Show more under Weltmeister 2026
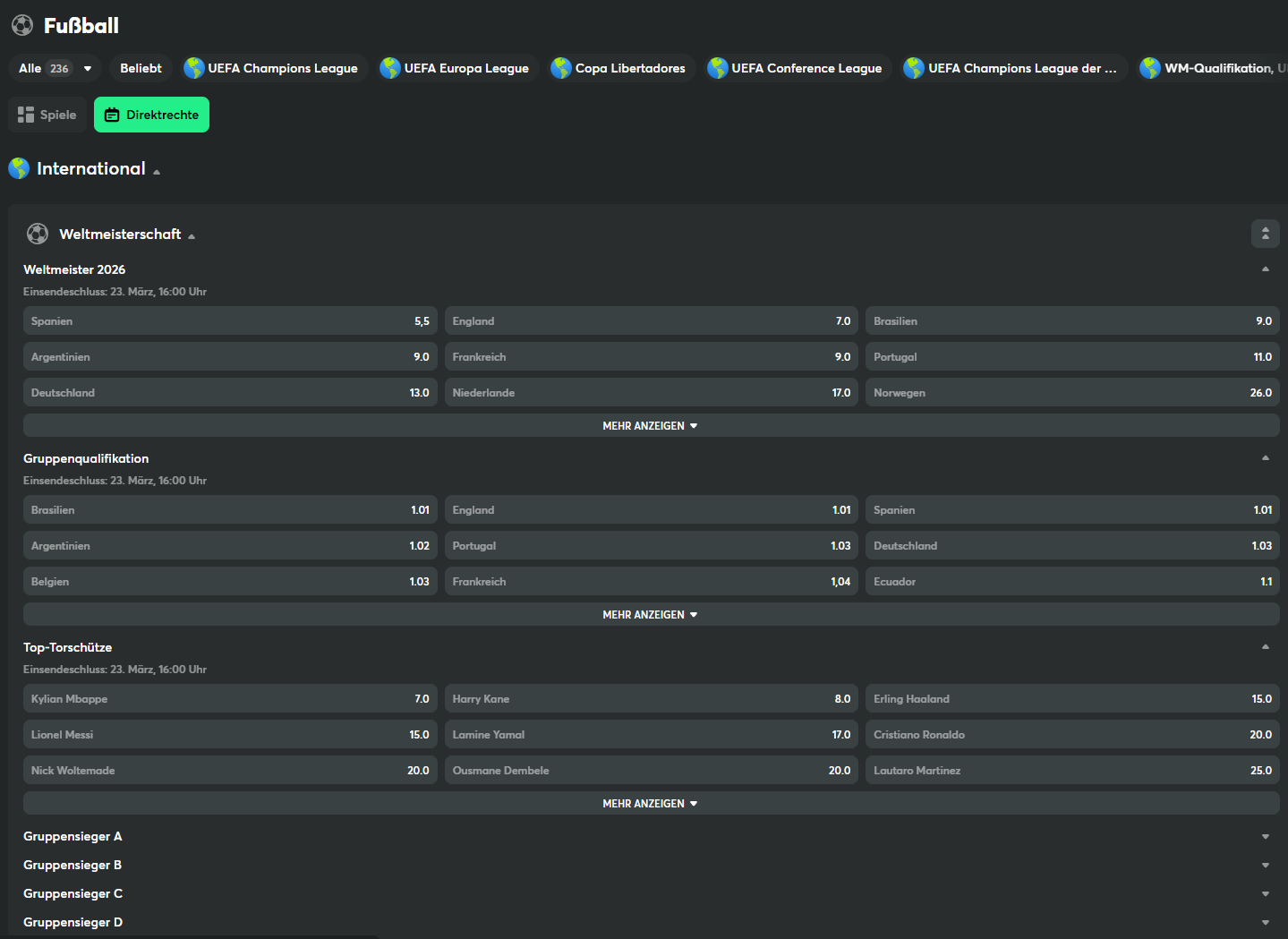 click(651, 426)
